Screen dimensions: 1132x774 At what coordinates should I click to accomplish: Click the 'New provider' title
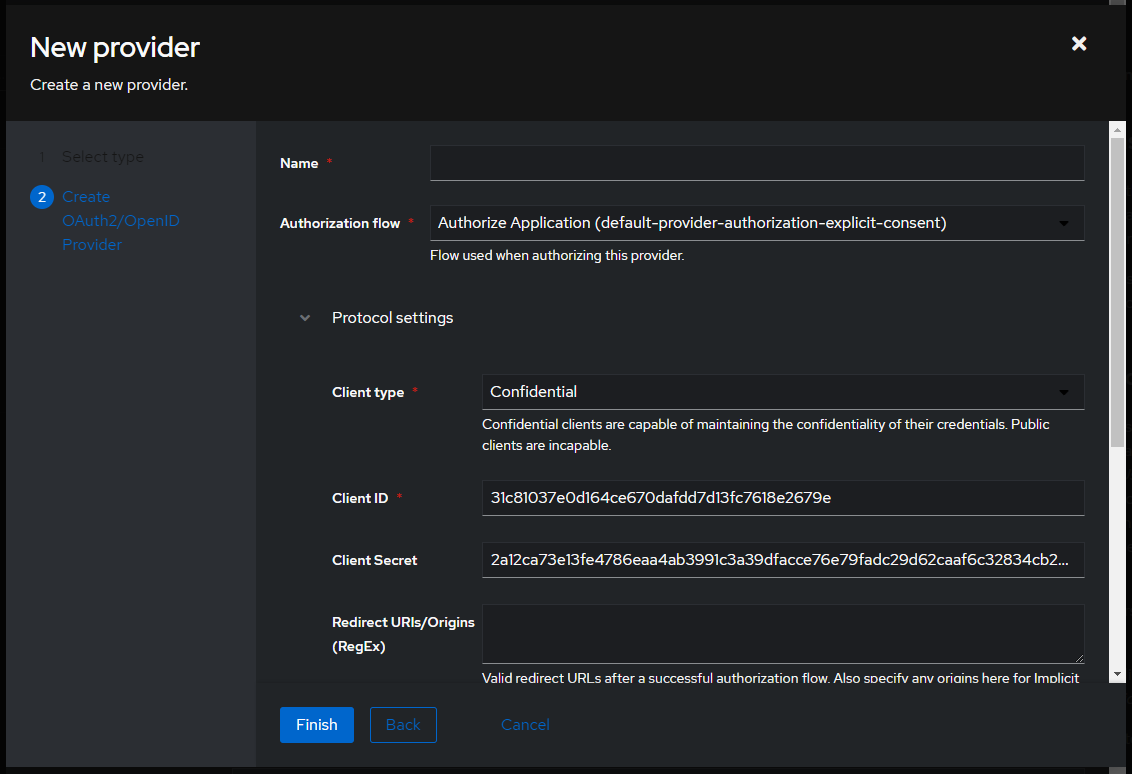click(x=115, y=48)
